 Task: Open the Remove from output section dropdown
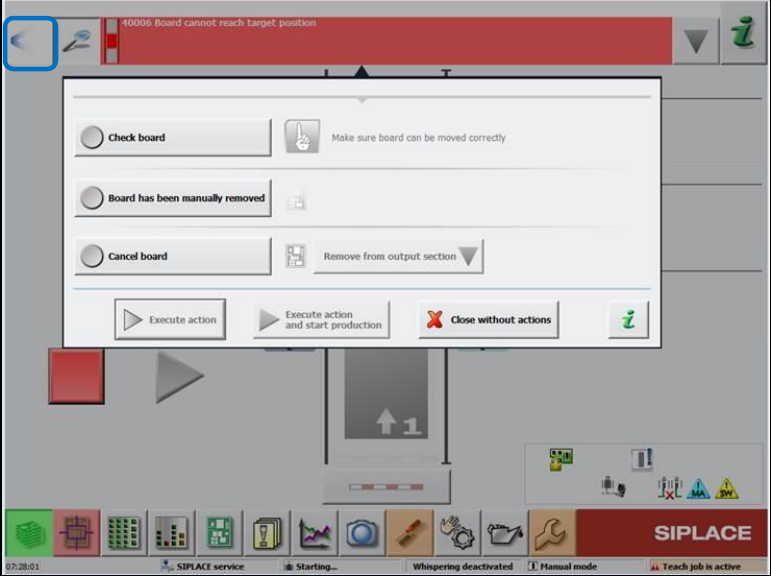(399, 256)
